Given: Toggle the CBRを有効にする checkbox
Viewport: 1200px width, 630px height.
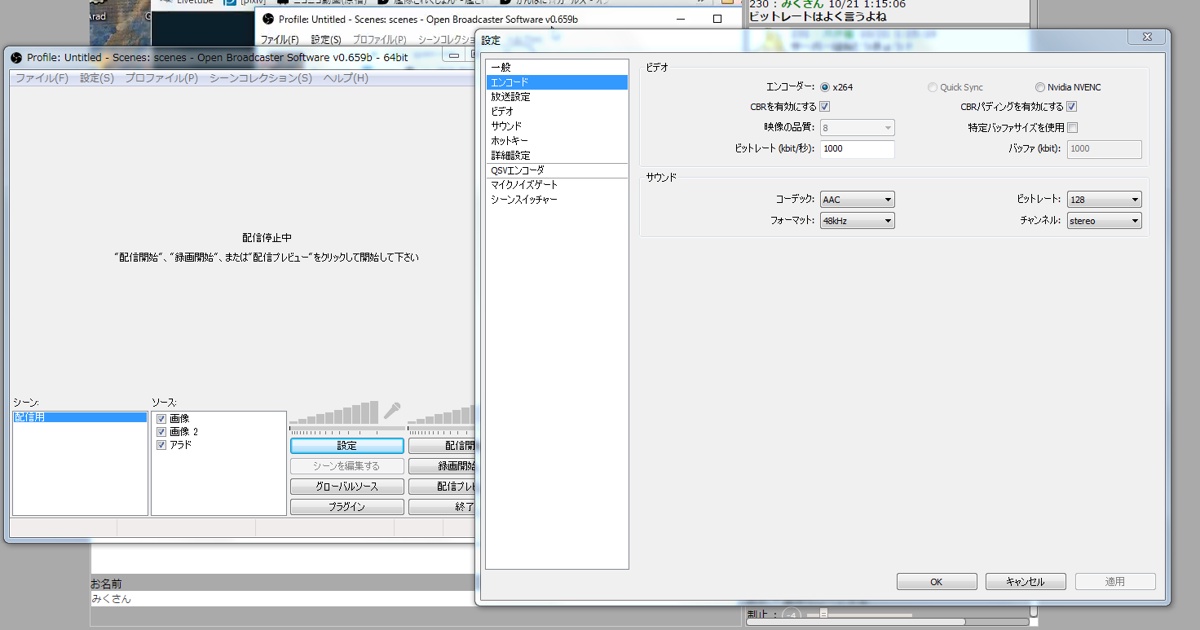Looking at the screenshot, I should (x=825, y=107).
